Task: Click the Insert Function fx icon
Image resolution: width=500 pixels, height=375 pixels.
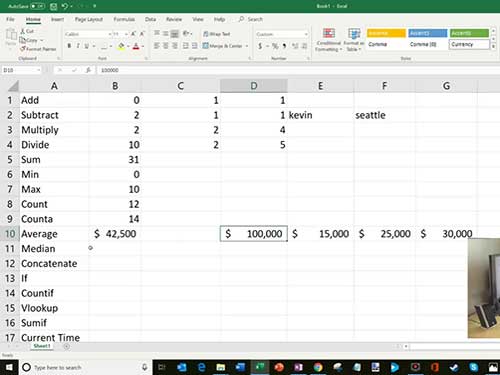Action: point(88,70)
